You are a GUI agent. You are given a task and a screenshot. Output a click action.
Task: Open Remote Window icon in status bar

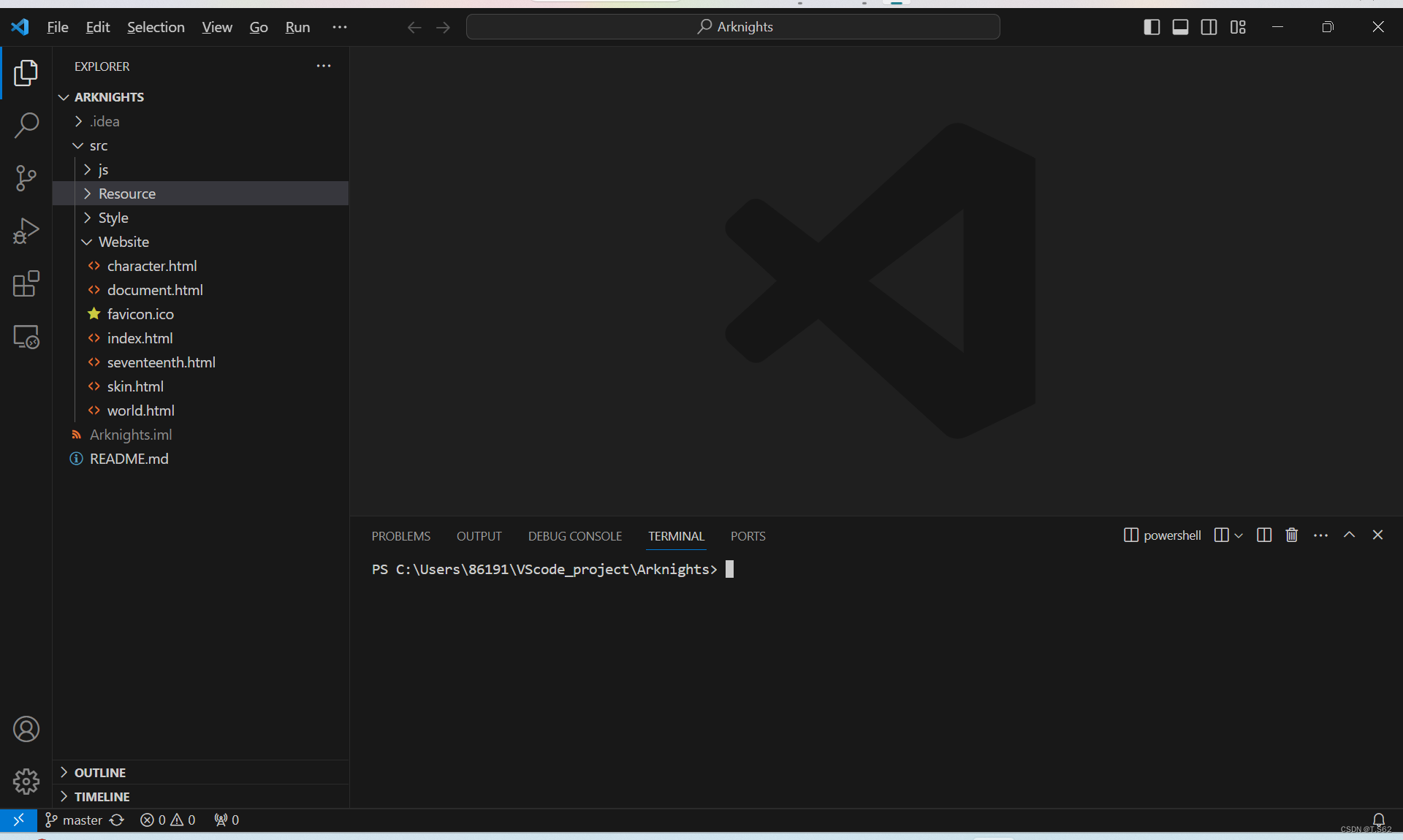pos(19,820)
